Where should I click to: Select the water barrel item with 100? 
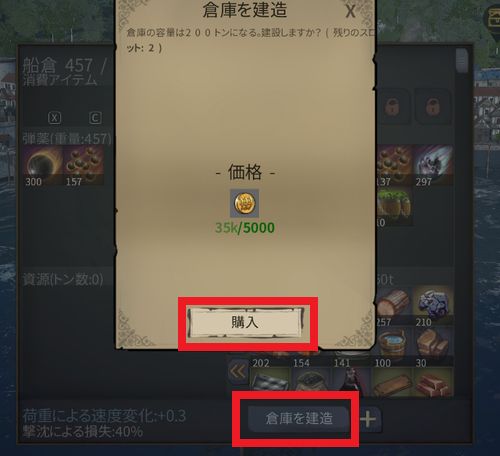pyautogui.click(x=393, y=345)
